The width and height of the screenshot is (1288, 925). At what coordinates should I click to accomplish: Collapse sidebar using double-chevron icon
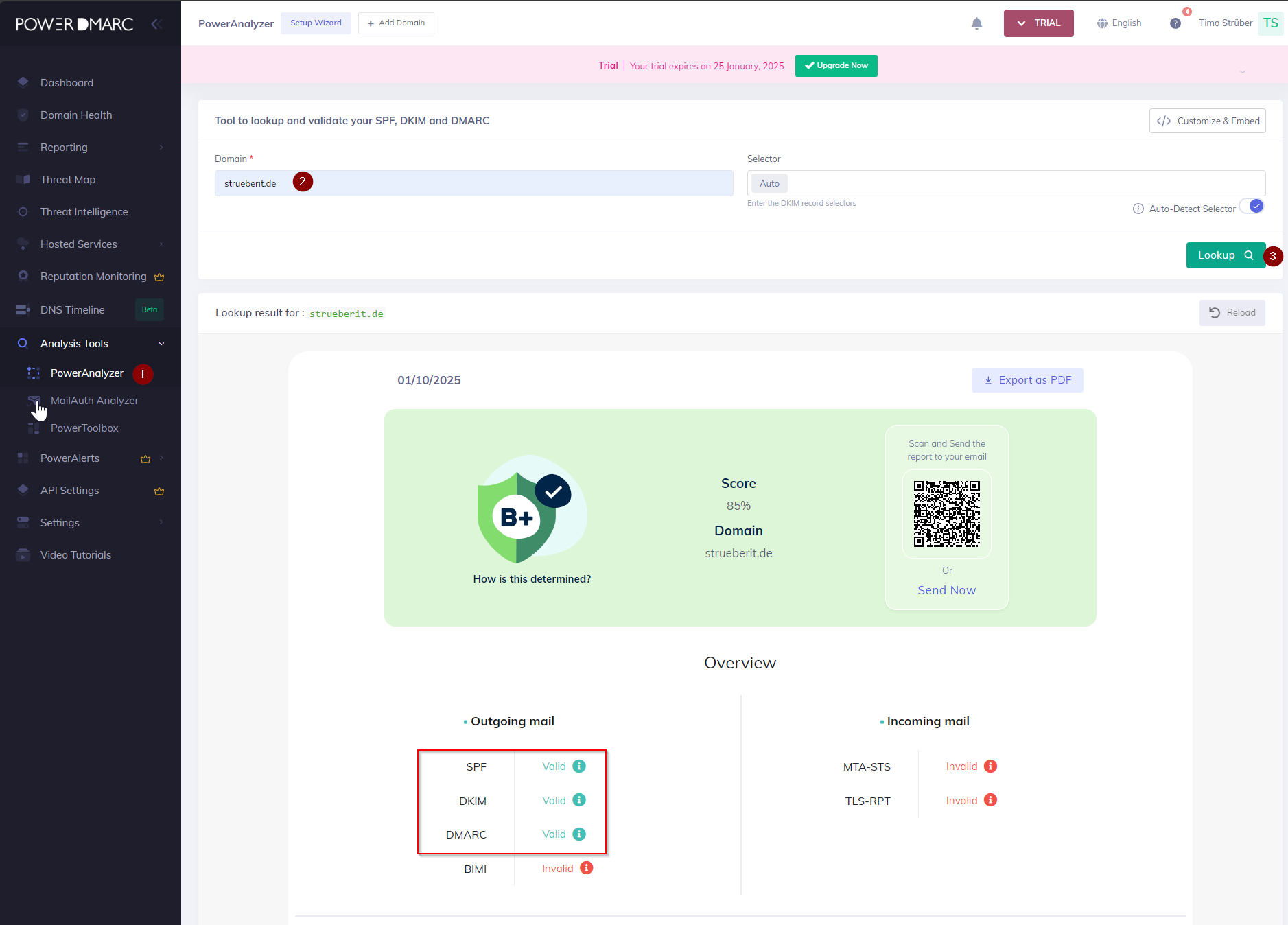click(156, 24)
